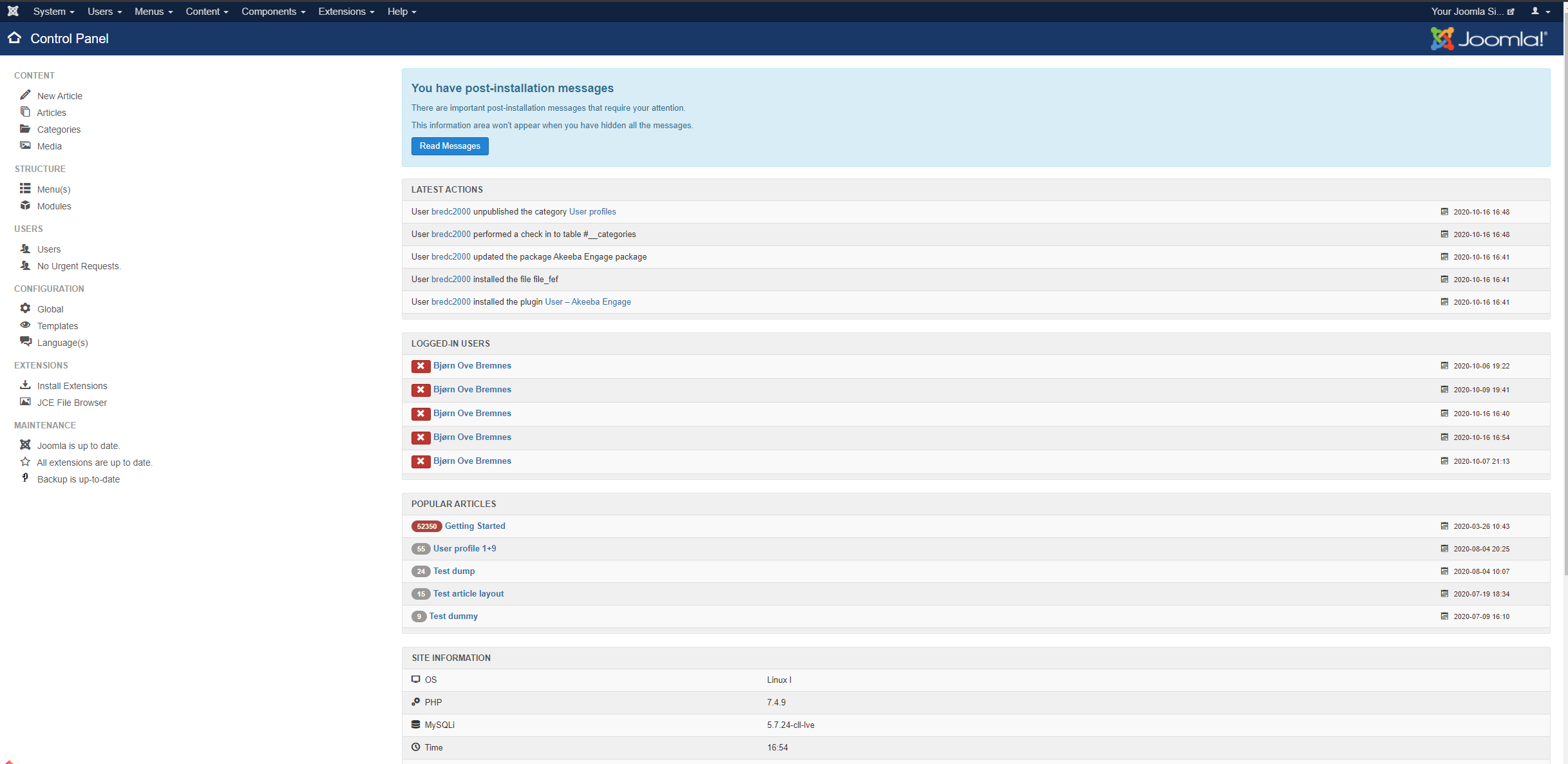This screenshot has width=1568, height=764.
Task: Click the pencil icon for New Article
Action: point(25,95)
